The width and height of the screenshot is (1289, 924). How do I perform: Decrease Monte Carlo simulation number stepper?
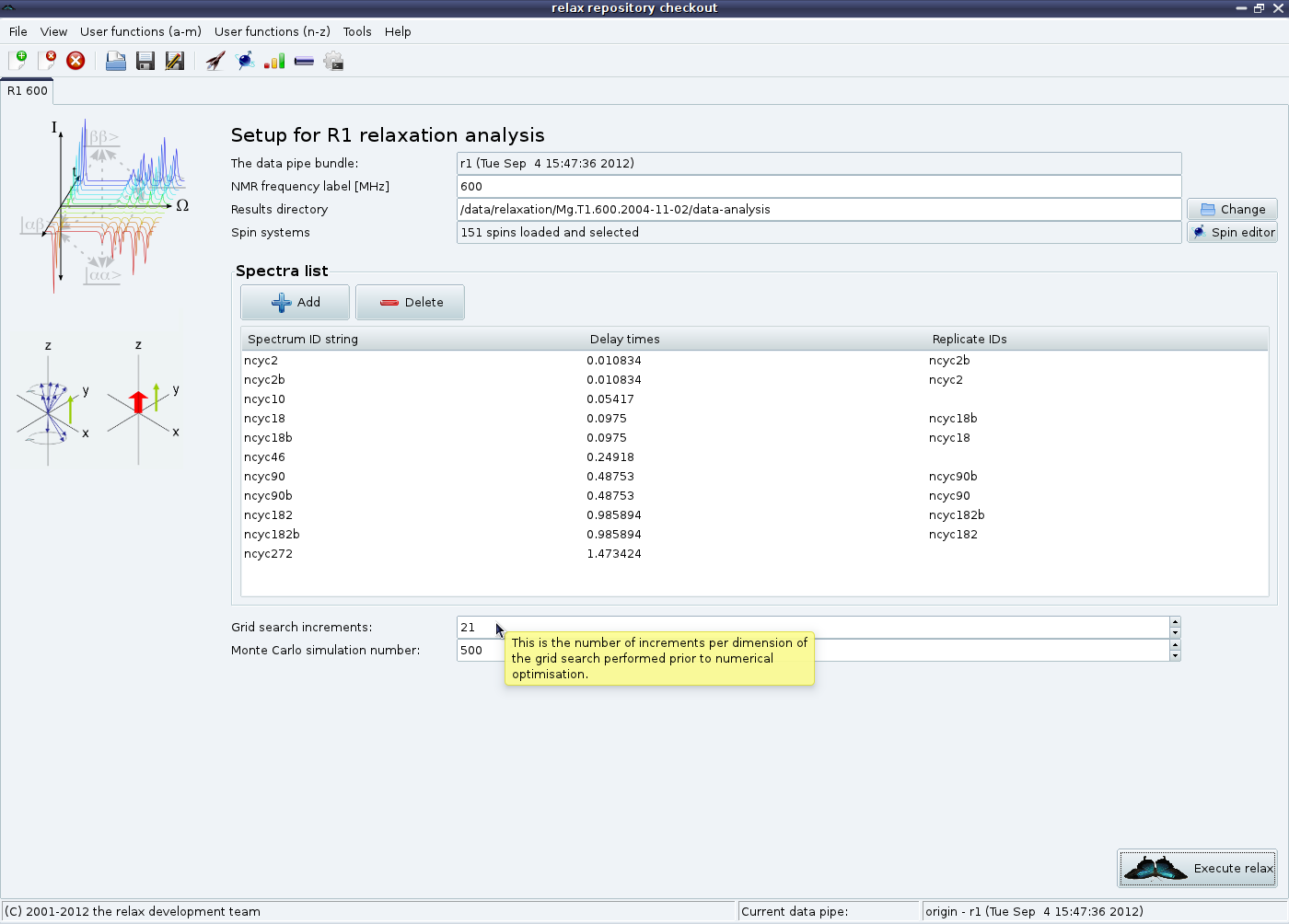coord(1175,656)
